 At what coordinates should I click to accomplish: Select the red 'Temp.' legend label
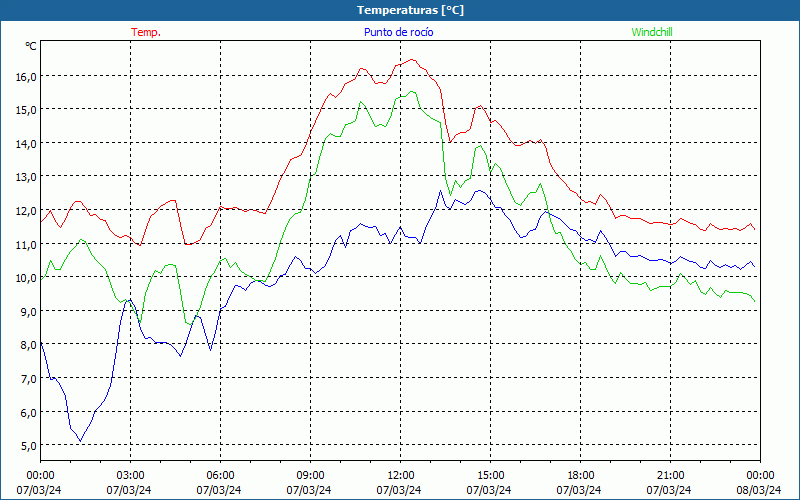146,32
